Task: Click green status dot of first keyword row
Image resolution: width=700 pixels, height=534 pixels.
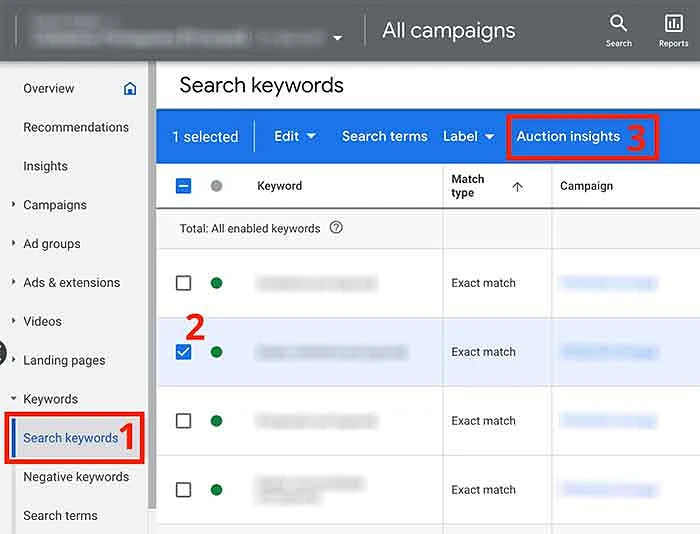Action: (217, 283)
